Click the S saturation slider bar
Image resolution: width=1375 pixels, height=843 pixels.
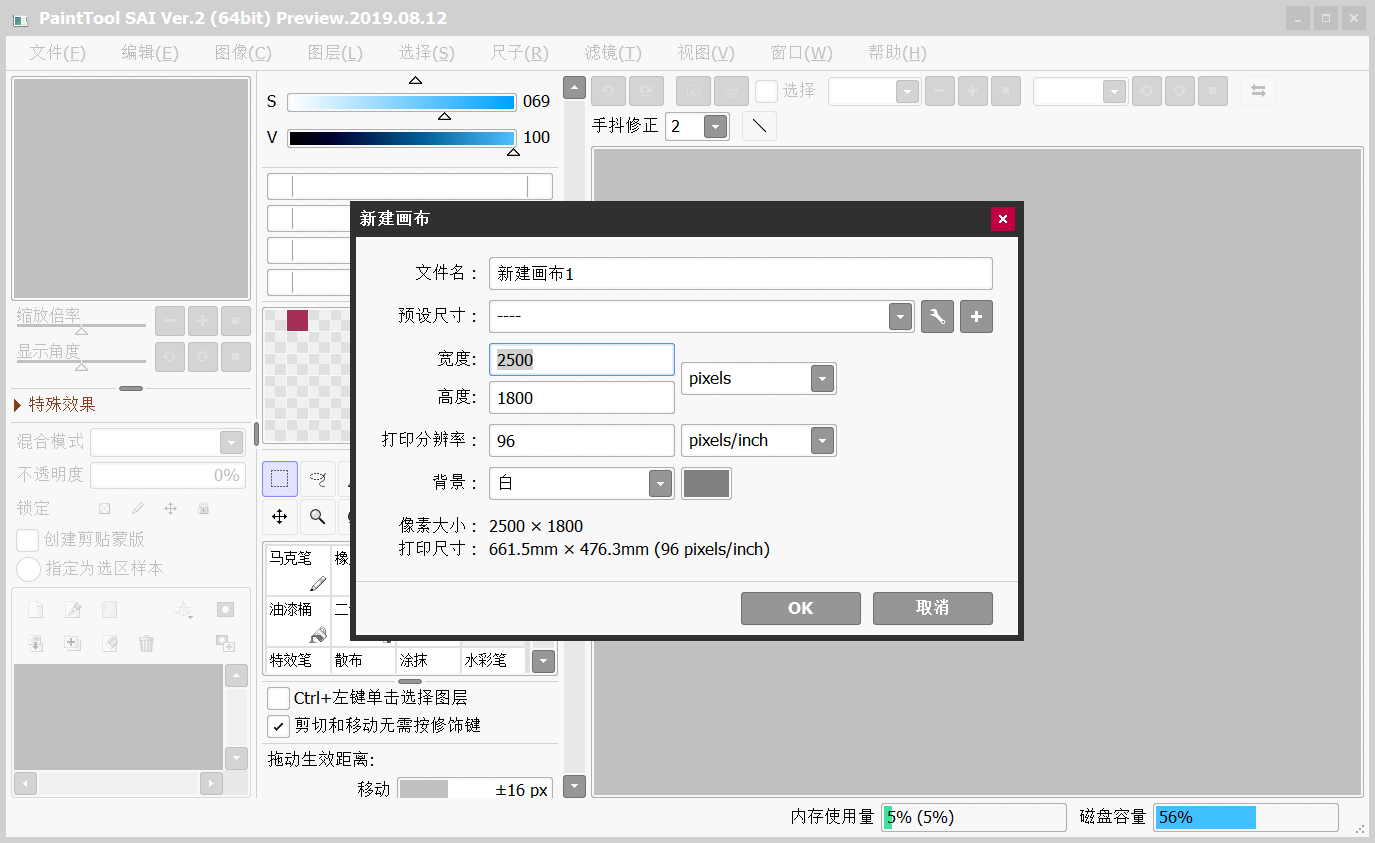[x=401, y=102]
